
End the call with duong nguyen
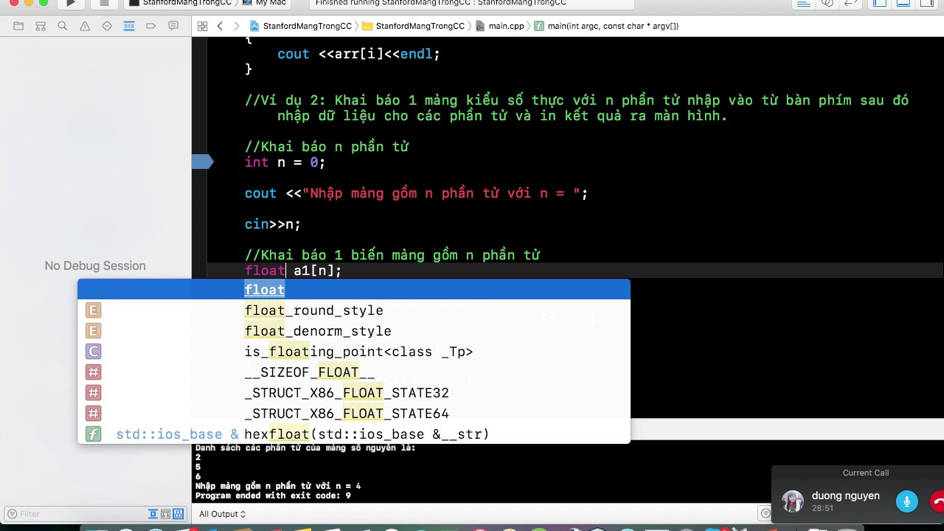coord(937,501)
